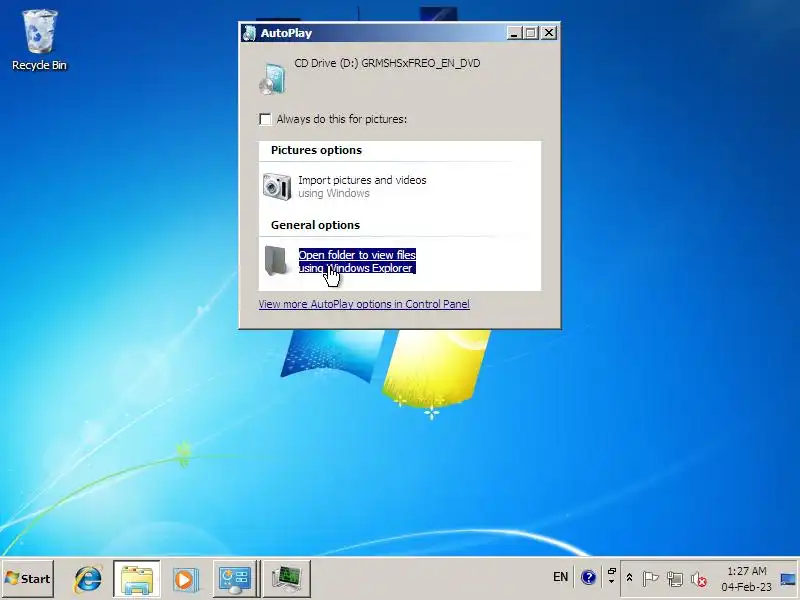
Task: Click the AutoPlay title bar icon
Action: coord(249,33)
